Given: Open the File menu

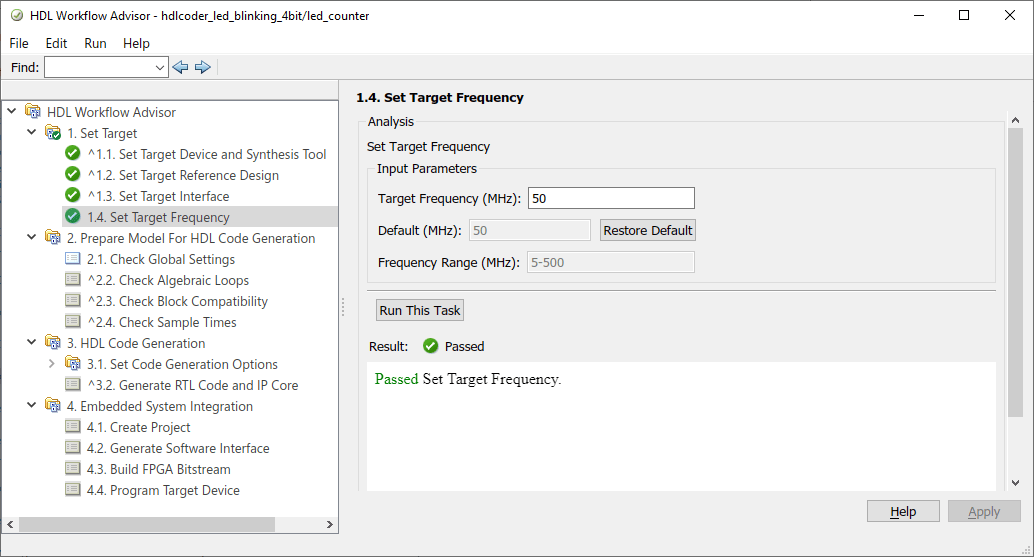Looking at the screenshot, I should point(19,43).
